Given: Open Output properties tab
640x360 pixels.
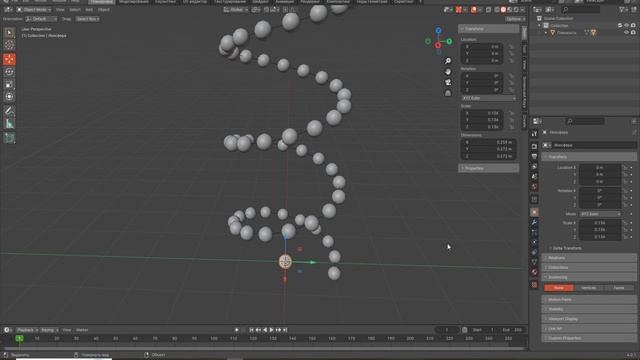Looking at the screenshot, I should (534, 156).
